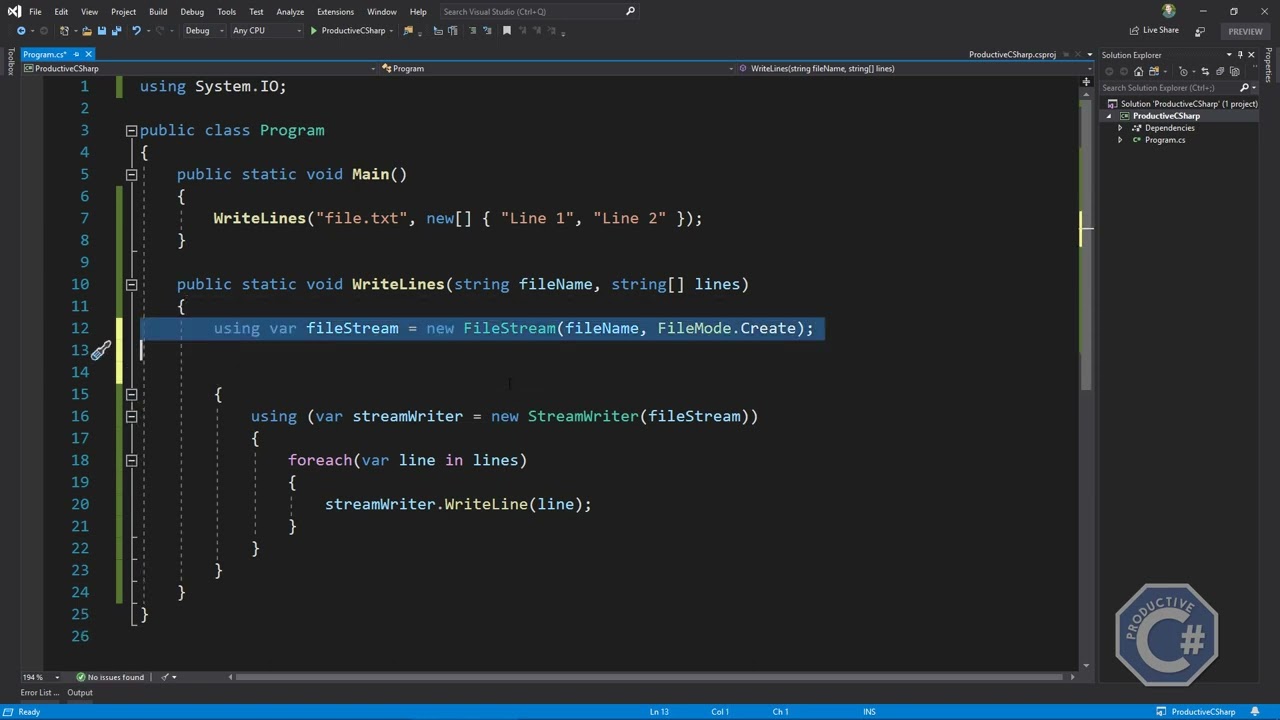
Task: Open the Send Feedback icon
Action: coord(1200,31)
